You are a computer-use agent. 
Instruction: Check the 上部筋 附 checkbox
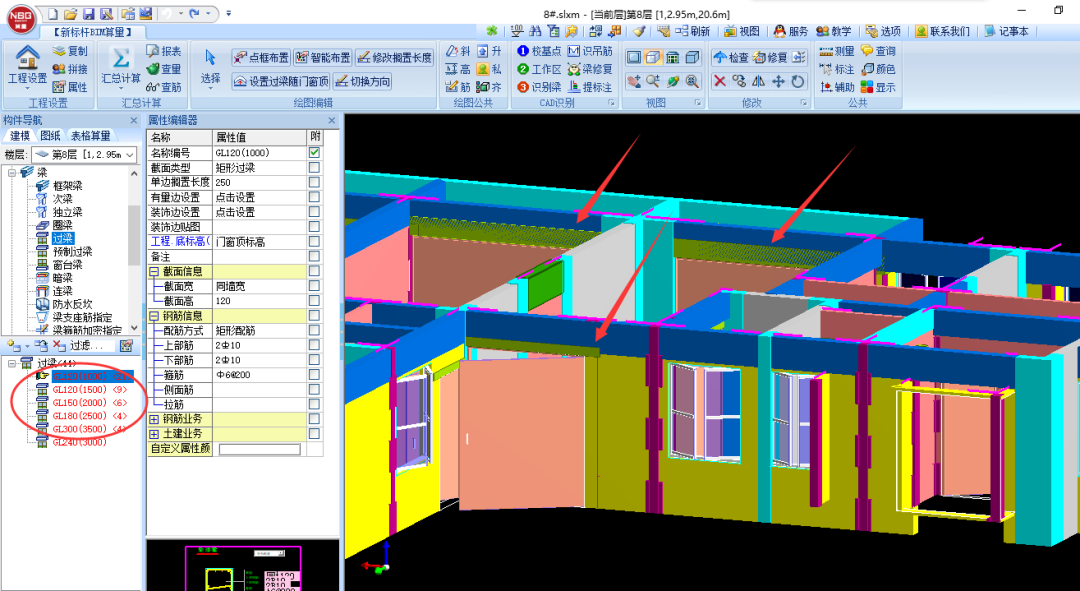pos(314,345)
